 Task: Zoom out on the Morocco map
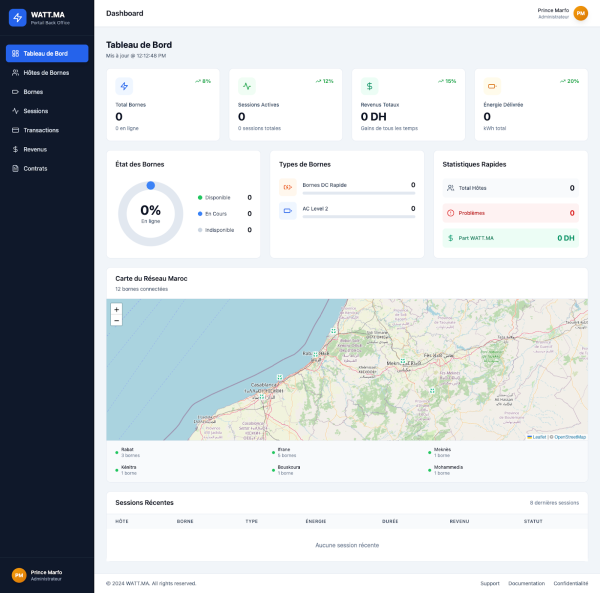click(117, 321)
